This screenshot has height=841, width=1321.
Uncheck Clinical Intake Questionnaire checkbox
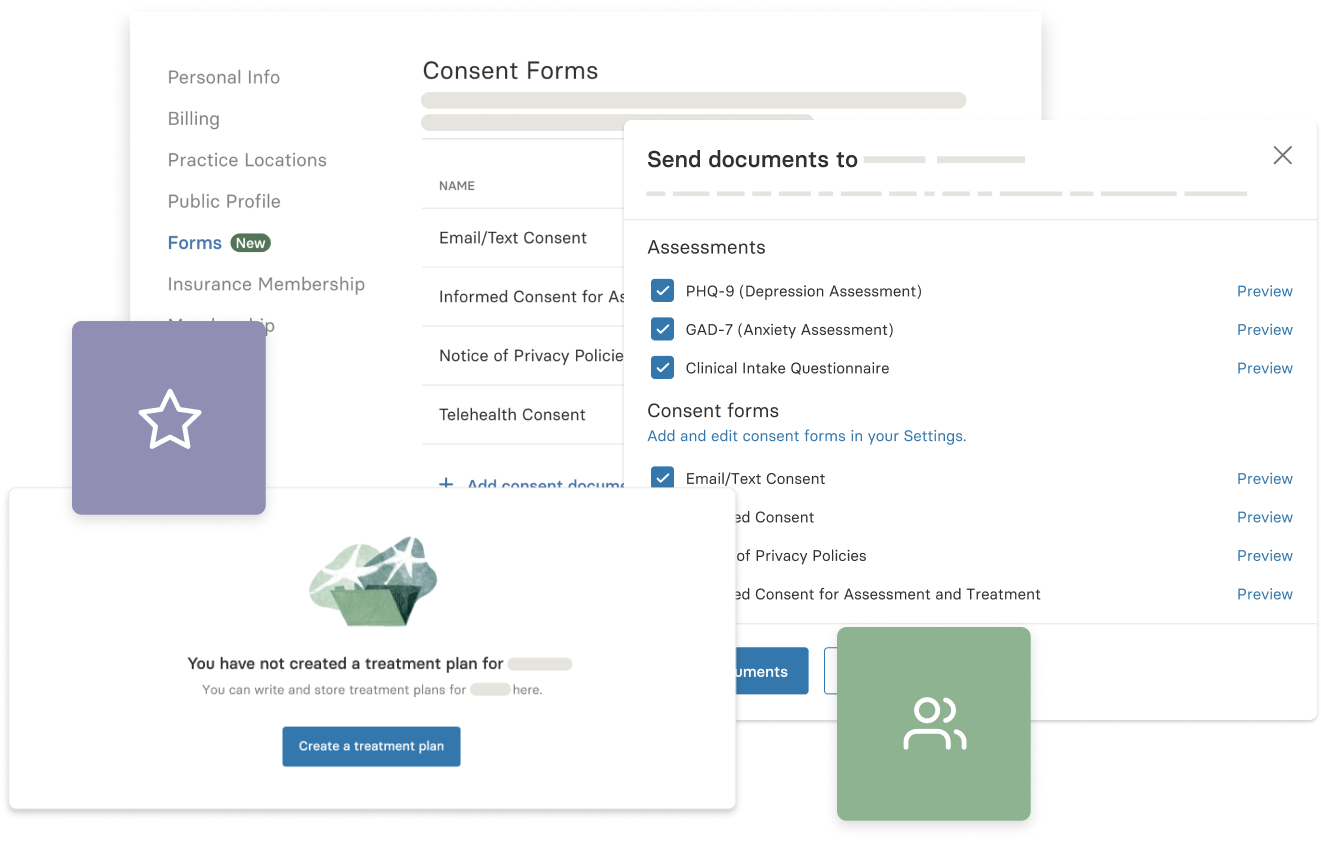point(662,368)
